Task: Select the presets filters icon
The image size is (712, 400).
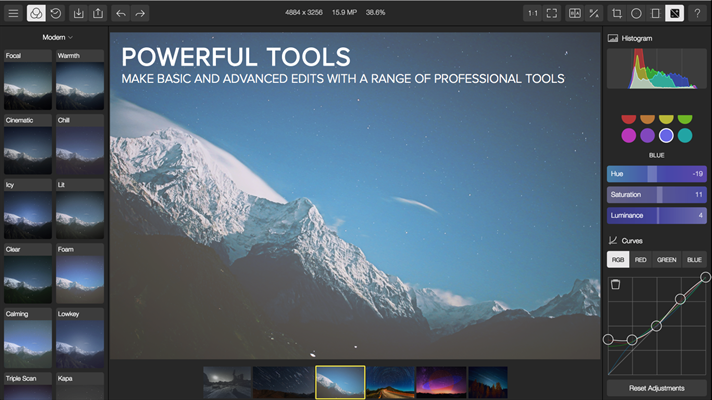Action: 36,13
